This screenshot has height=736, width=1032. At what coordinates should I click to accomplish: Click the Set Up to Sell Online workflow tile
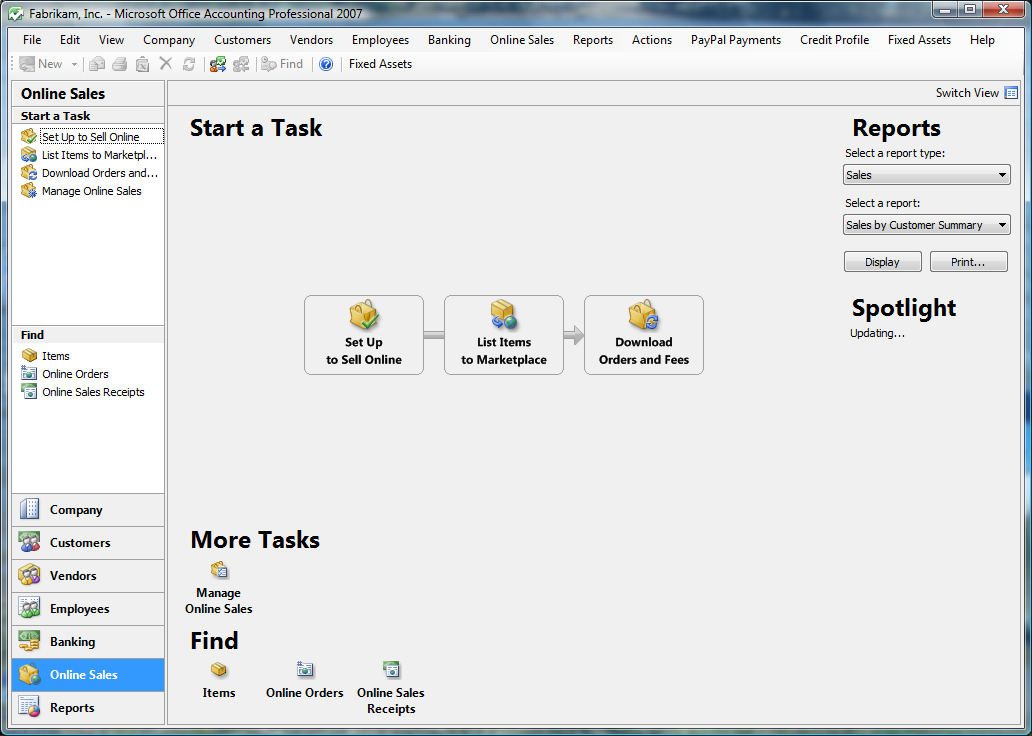point(364,334)
